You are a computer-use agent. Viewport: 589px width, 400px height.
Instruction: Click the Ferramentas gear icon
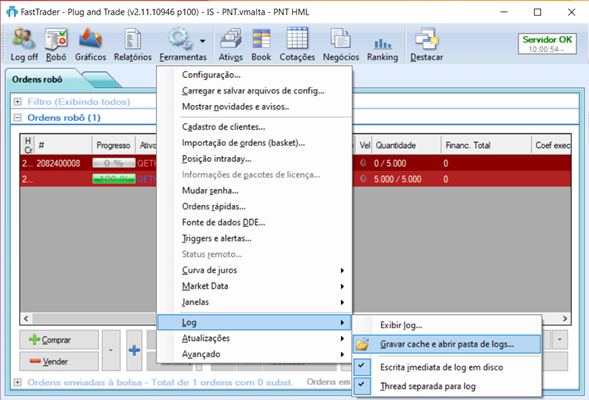(179, 39)
